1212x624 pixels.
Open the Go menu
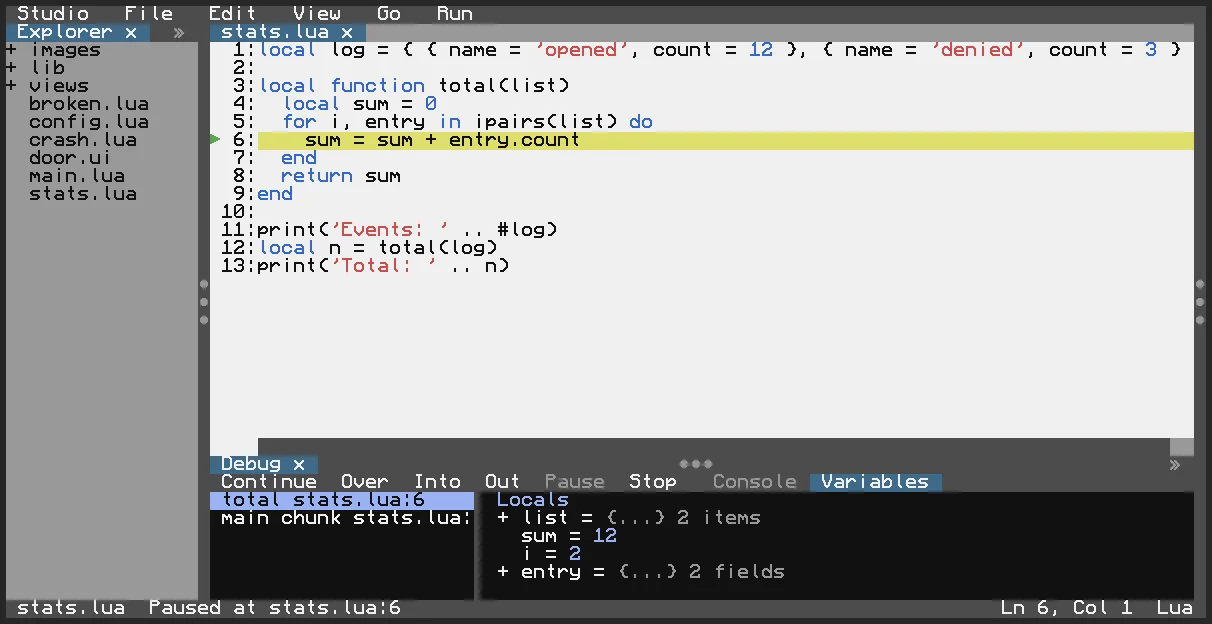click(389, 13)
